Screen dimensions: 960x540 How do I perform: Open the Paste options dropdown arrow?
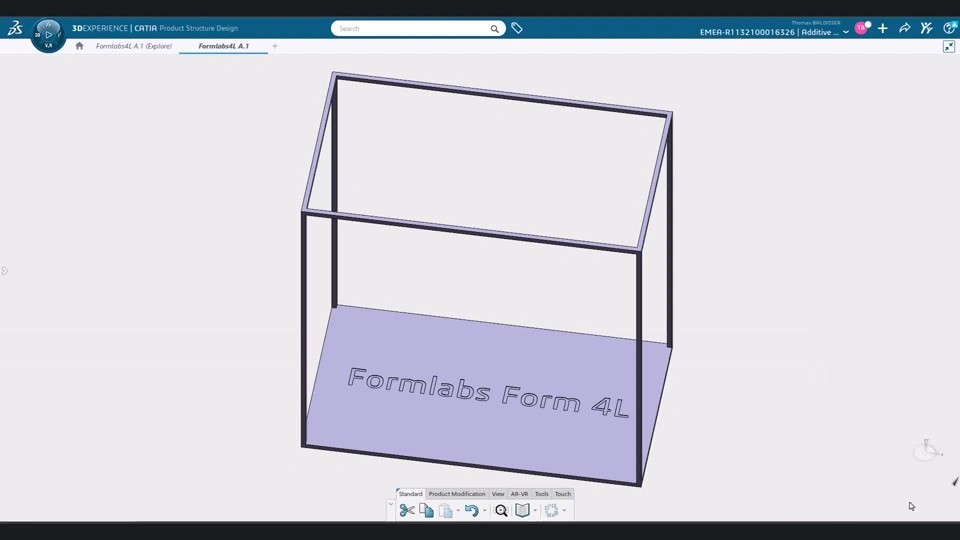click(x=458, y=511)
